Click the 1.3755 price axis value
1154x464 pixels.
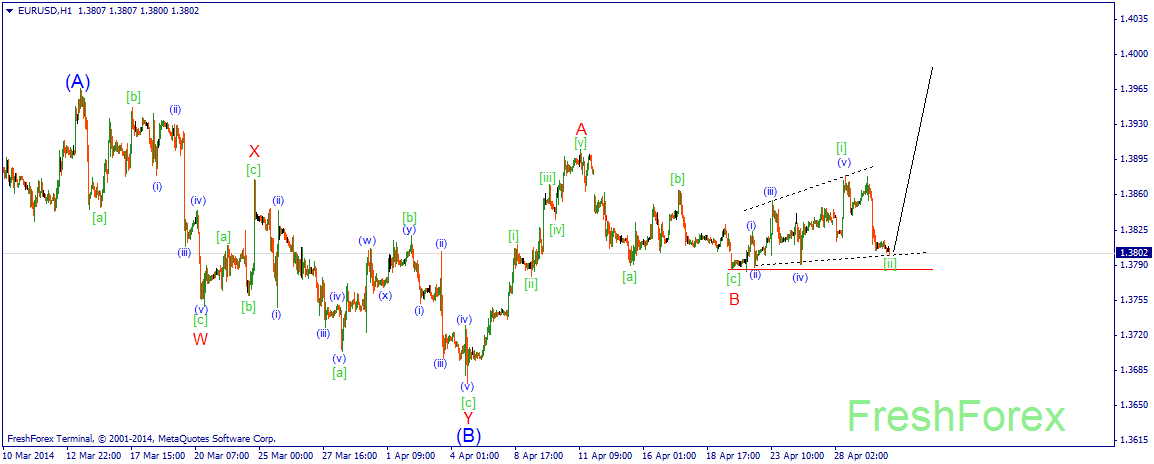point(1132,300)
